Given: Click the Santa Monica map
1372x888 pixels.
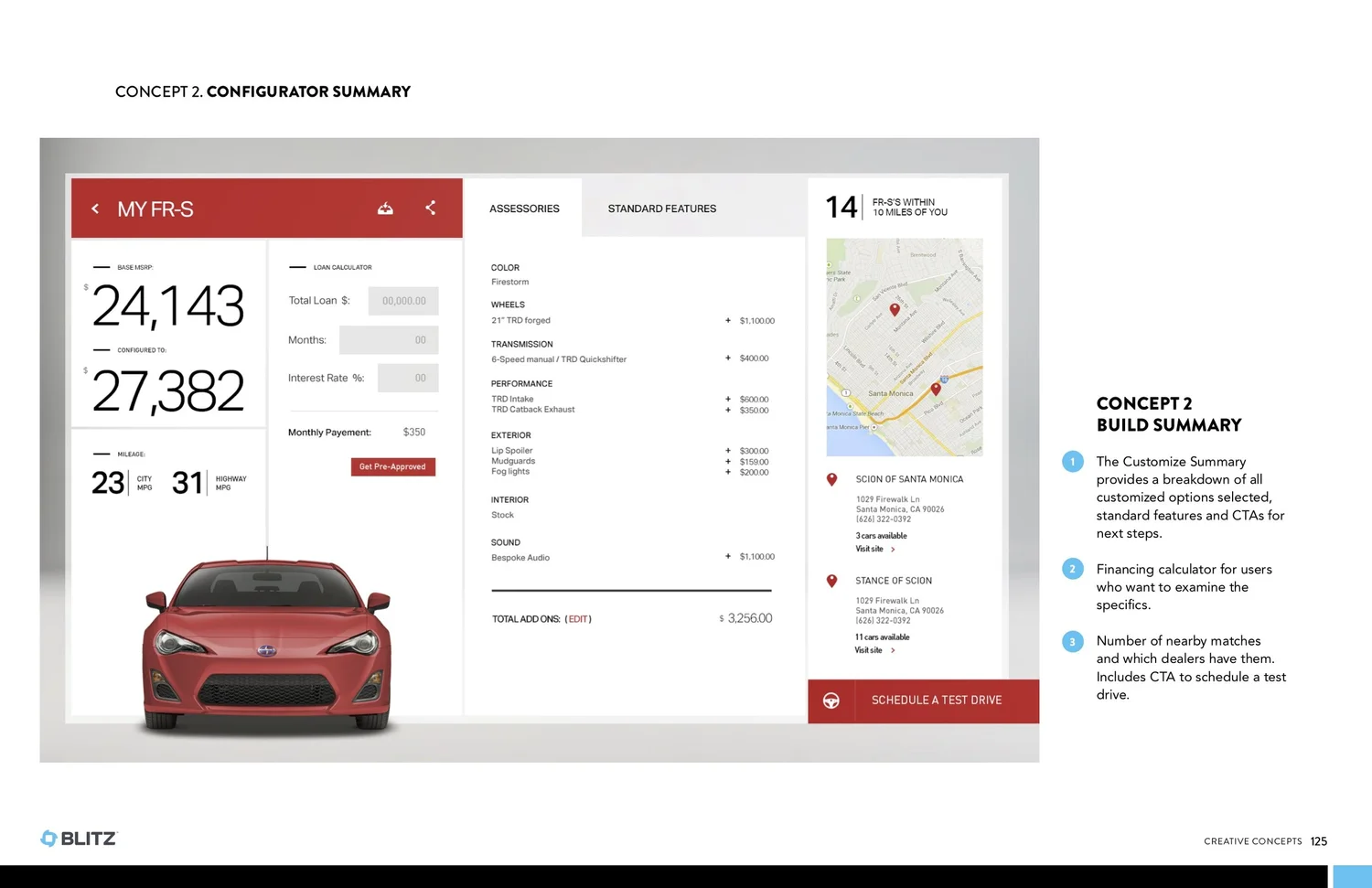Looking at the screenshot, I should (905, 347).
